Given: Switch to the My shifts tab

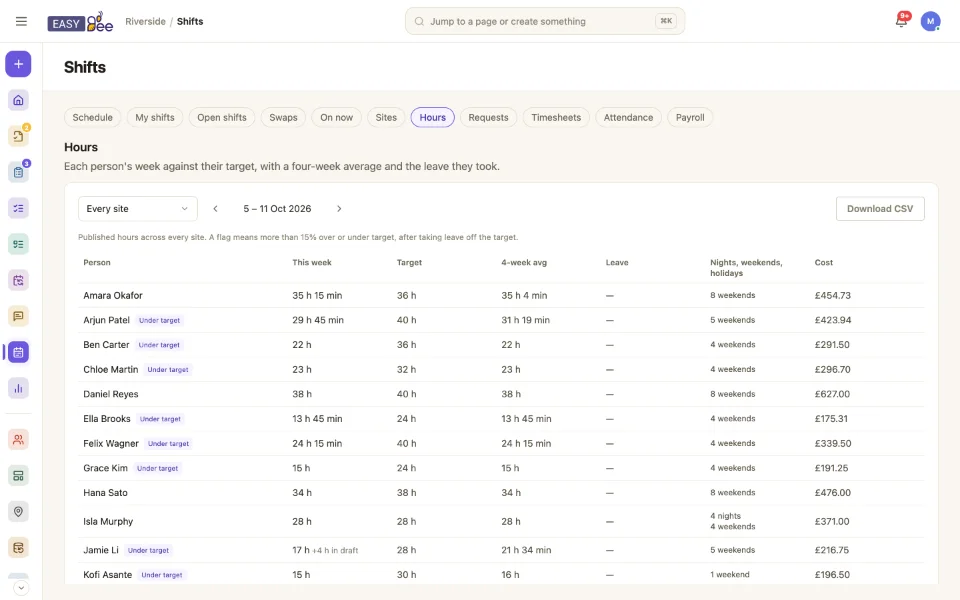Looking at the screenshot, I should point(155,118).
